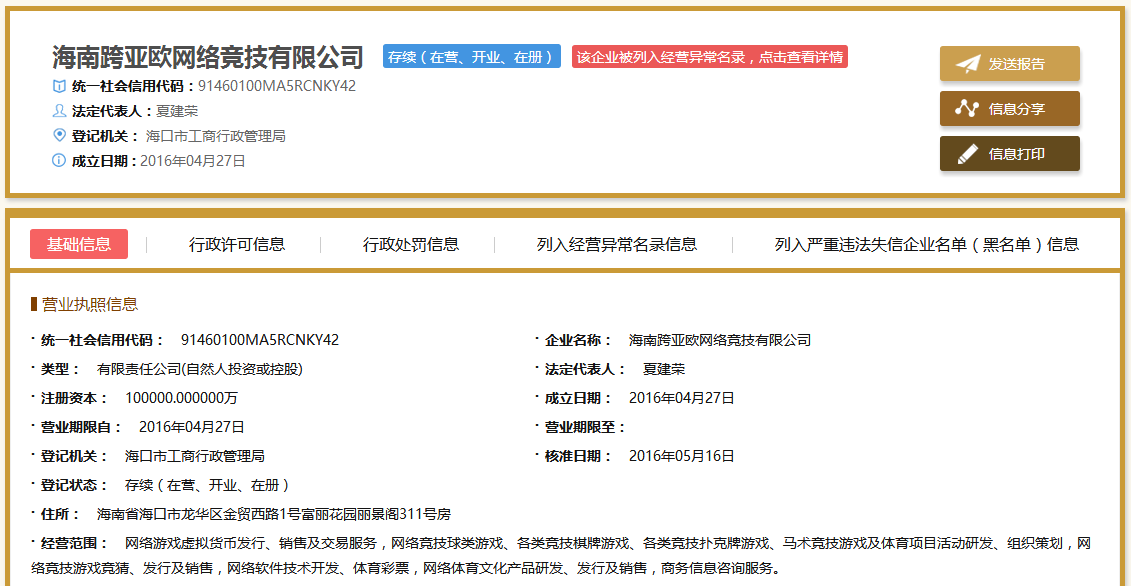Viewport: 1131px width, 586px height.
Task: Click the company title 海南跨亚欧网络竞技有限公司
Action: (208, 56)
